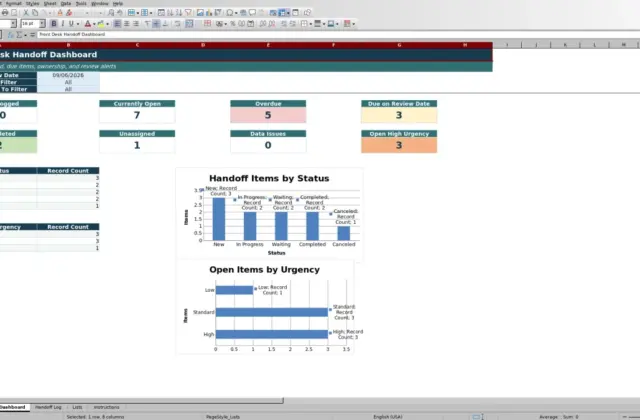The image size is (640, 420).
Task: Open the Underline style dropdown arrow
Action: 78,24
